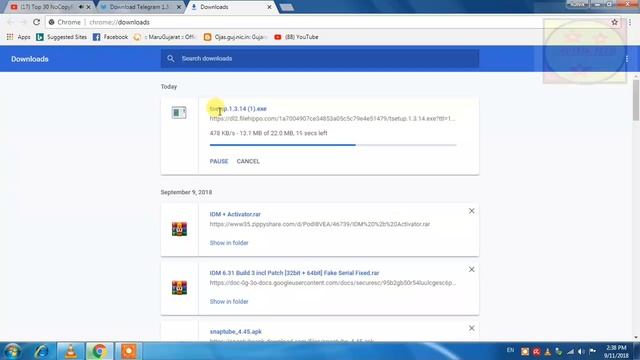Click the EN language indicator in tray
The height and width of the screenshot is (360, 640).
510,350
